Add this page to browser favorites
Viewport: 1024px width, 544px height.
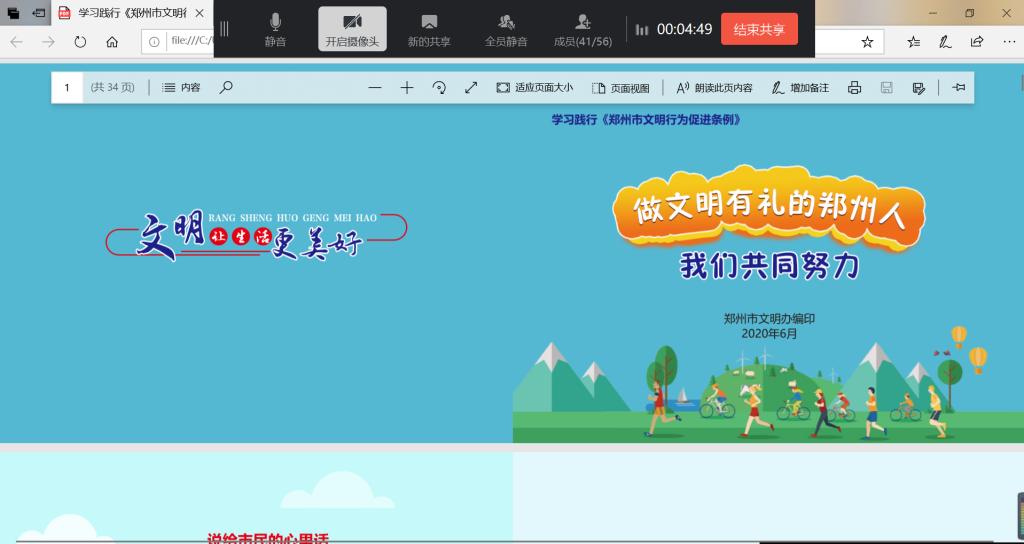coord(867,42)
